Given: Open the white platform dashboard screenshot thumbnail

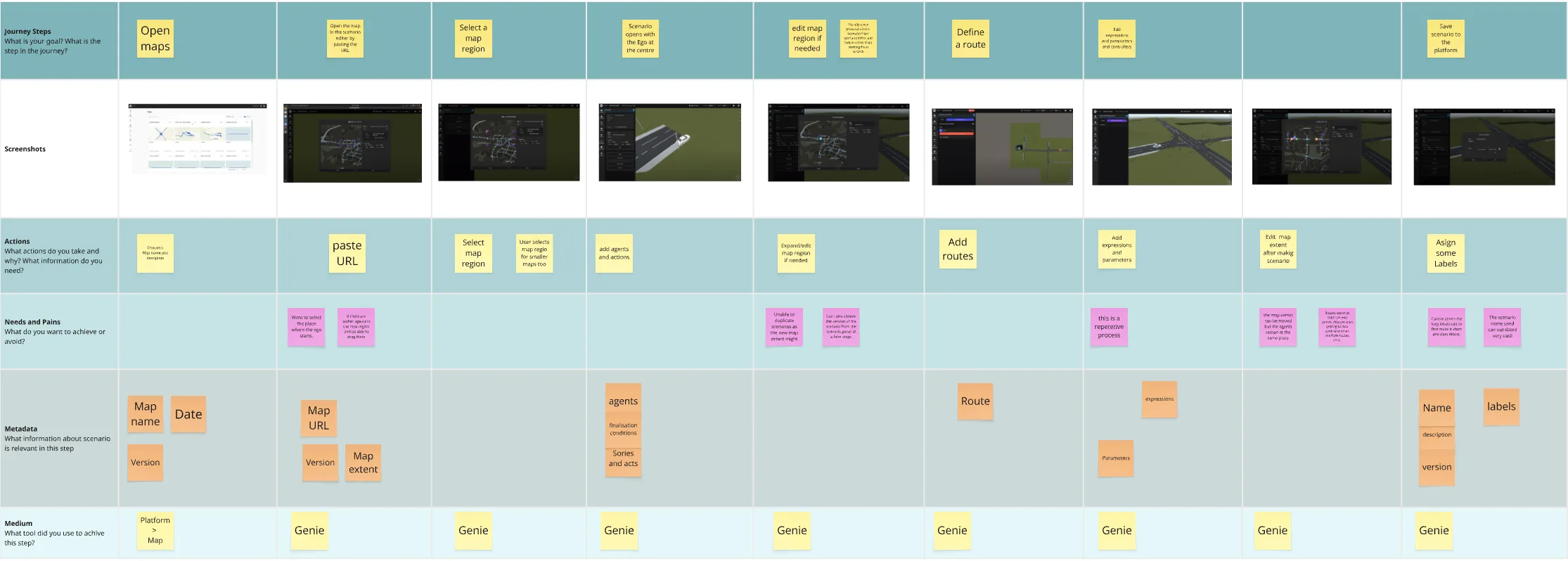Looking at the screenshot, I should tap(198, 138).
